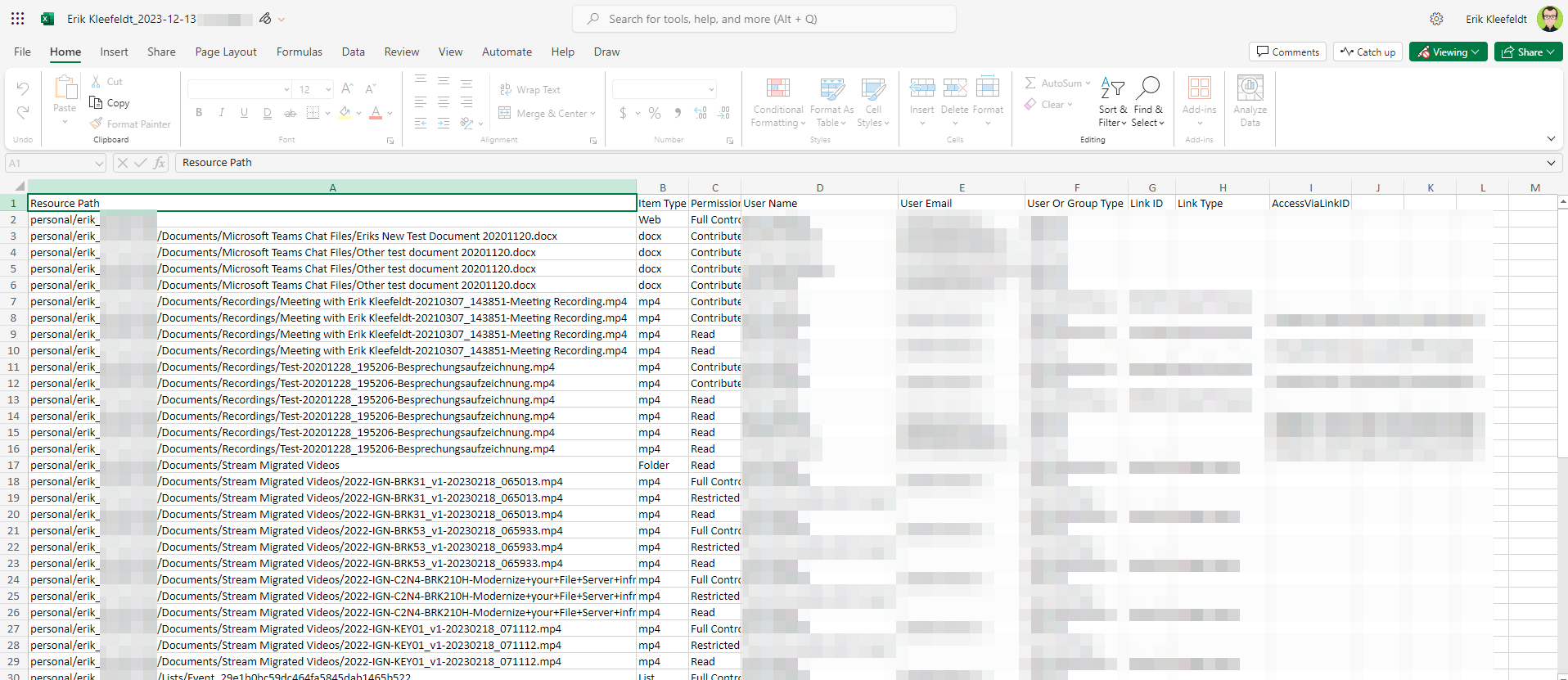The height and width of the screenshot is (680, 1568).
Task: Click the Analyze Data icon
Action: point(1250,88)
